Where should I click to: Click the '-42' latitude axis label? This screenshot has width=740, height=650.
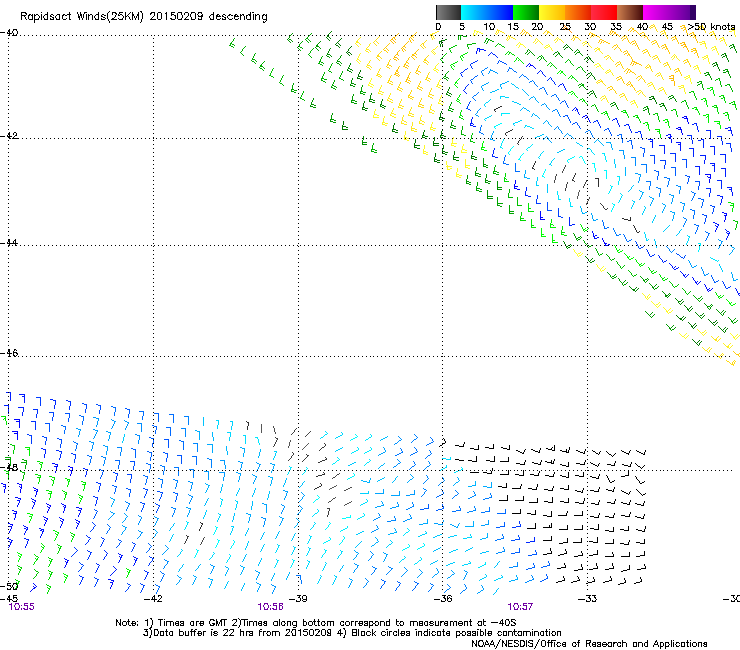click(9, 136)
